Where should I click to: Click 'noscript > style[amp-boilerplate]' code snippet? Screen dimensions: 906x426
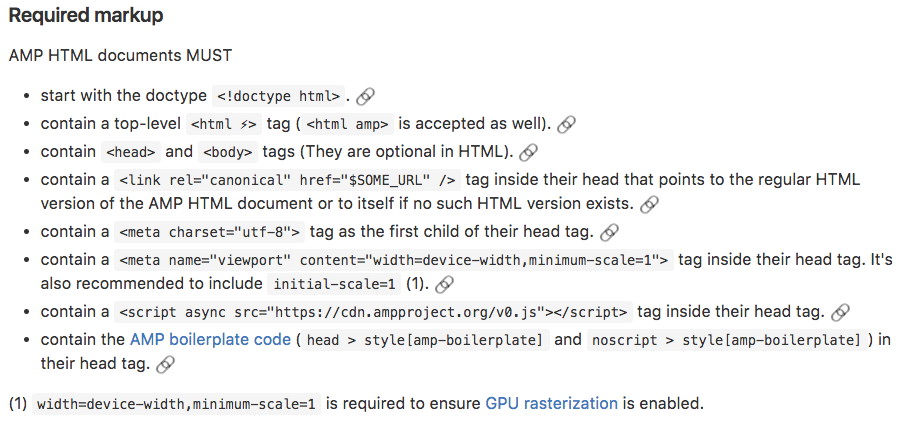pyautogui.click(x=727, y=340)
